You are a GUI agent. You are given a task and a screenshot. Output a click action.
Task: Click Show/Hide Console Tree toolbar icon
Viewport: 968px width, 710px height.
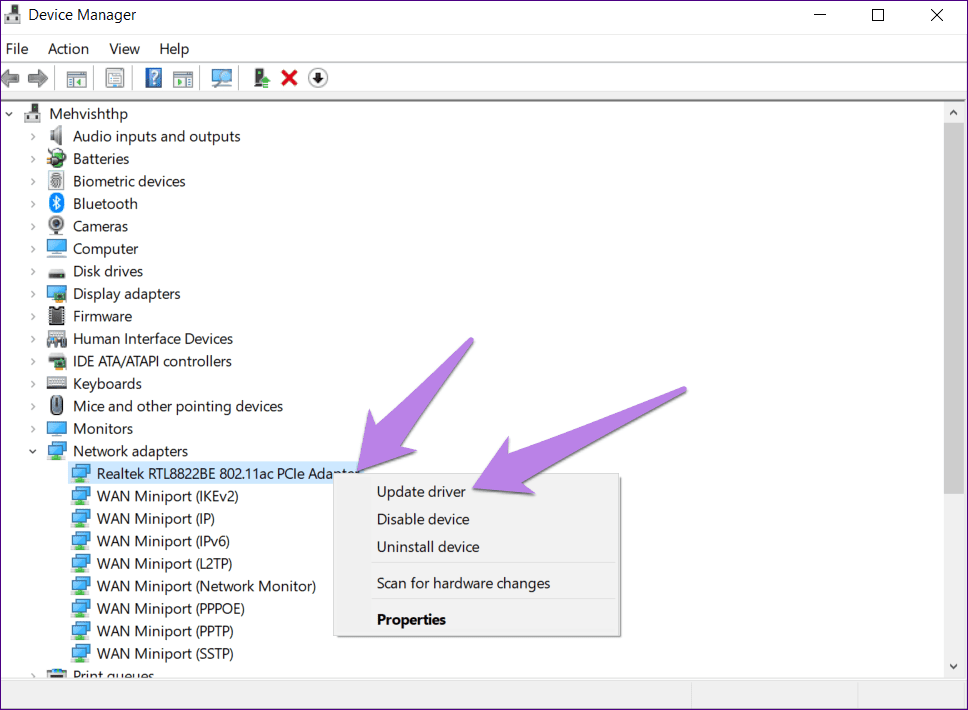click(77, 78)
